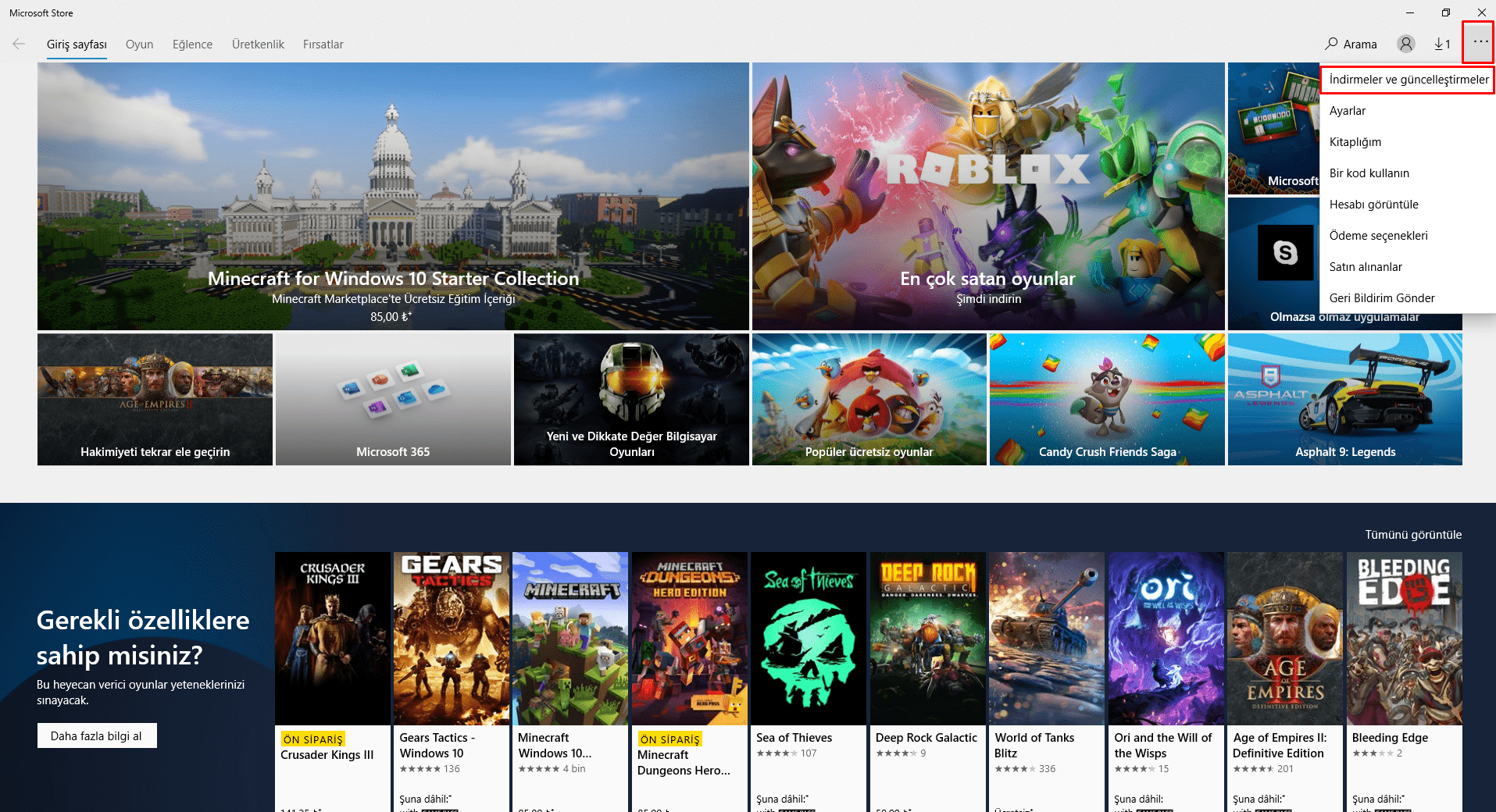Open Candy Crush Friends Saga tile
This screenshot has height=812, width=1496.
[1107, 400]
